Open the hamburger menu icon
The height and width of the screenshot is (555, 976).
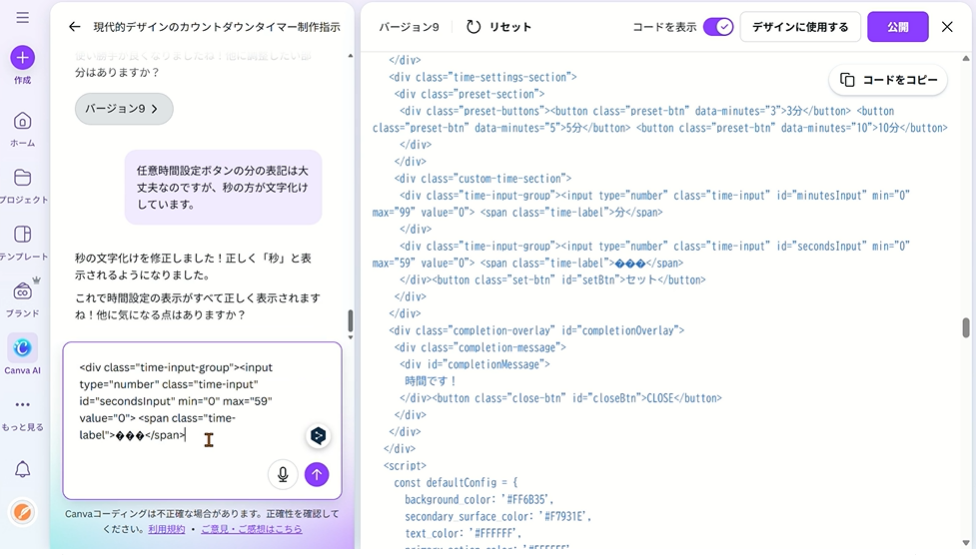coord(22,17)
